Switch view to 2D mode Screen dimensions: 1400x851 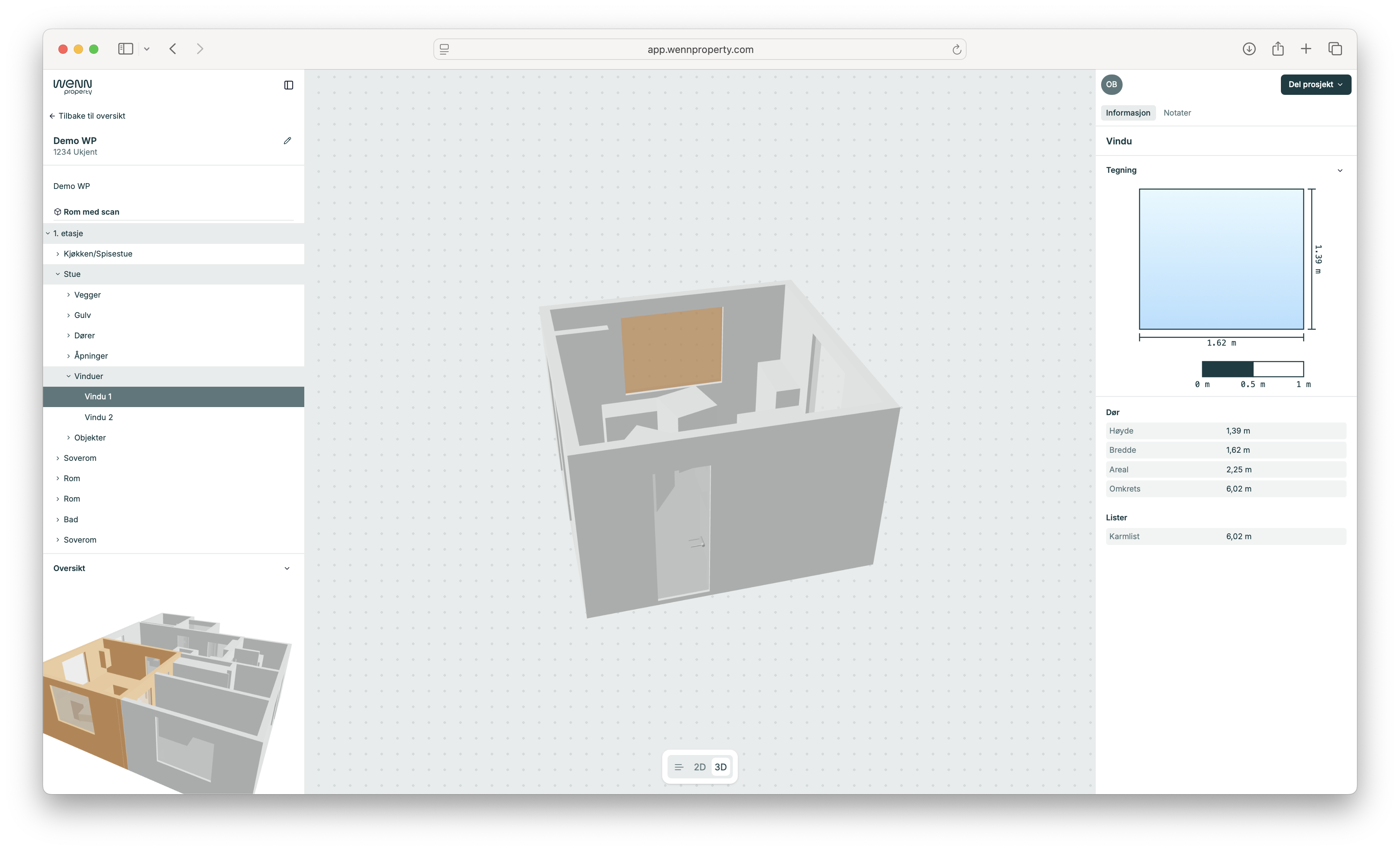[700, 767]
